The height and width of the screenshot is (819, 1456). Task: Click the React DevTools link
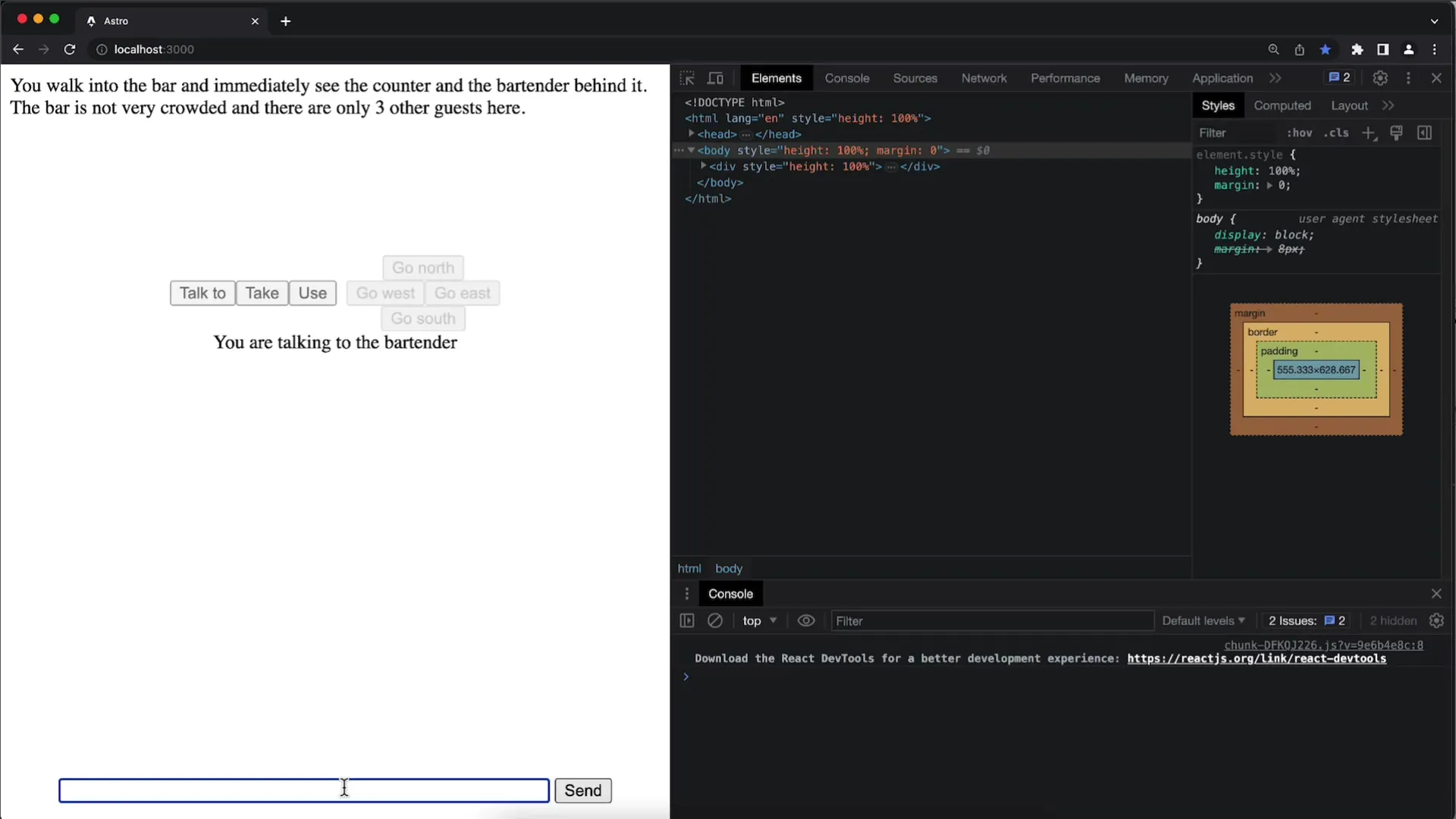[x=1257, y=658]
